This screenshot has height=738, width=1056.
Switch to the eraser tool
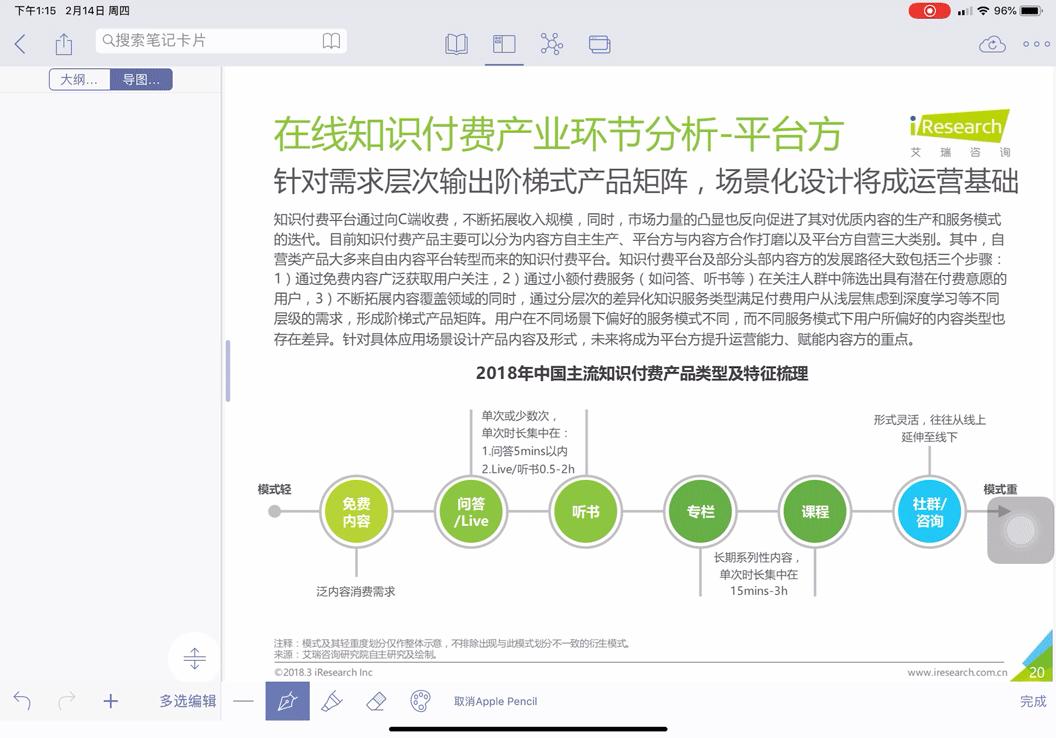(x=375, y=701)
